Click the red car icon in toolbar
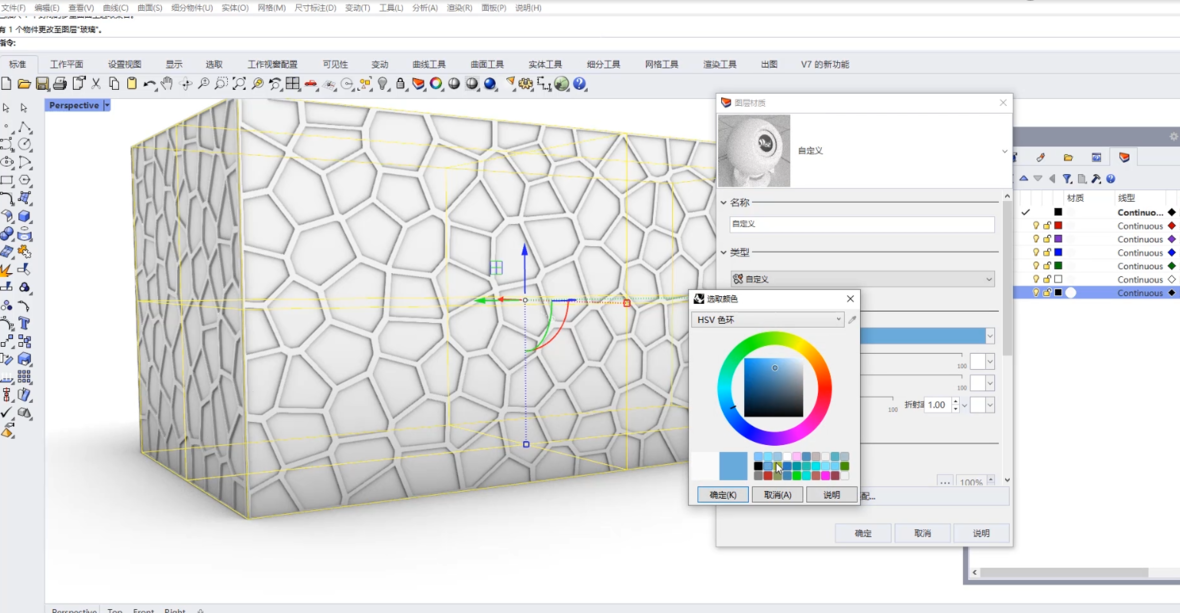1180x613 pixels. pos(311,84)
